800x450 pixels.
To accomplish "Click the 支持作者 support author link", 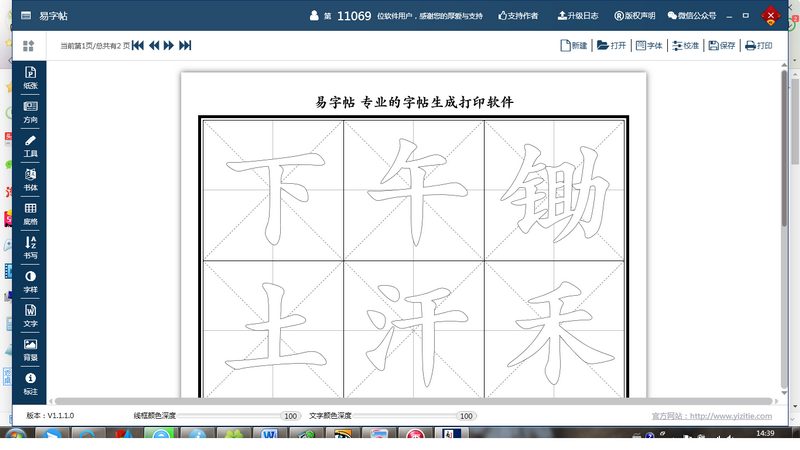I will click(x=518, y=16).
